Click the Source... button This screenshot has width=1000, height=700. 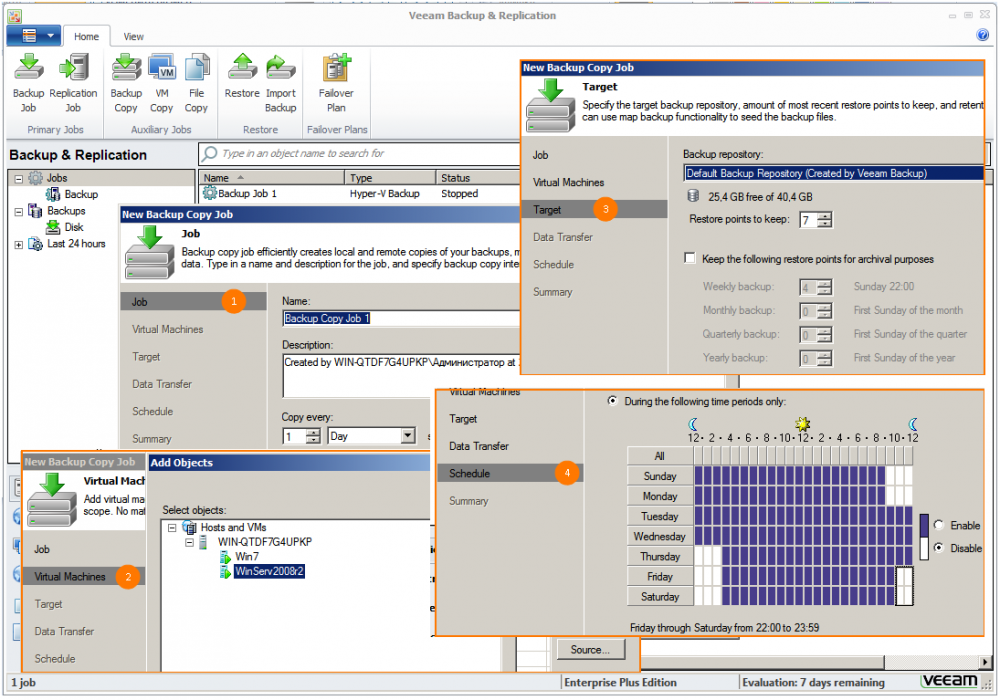pyautogui.click(x=590, y=650)
